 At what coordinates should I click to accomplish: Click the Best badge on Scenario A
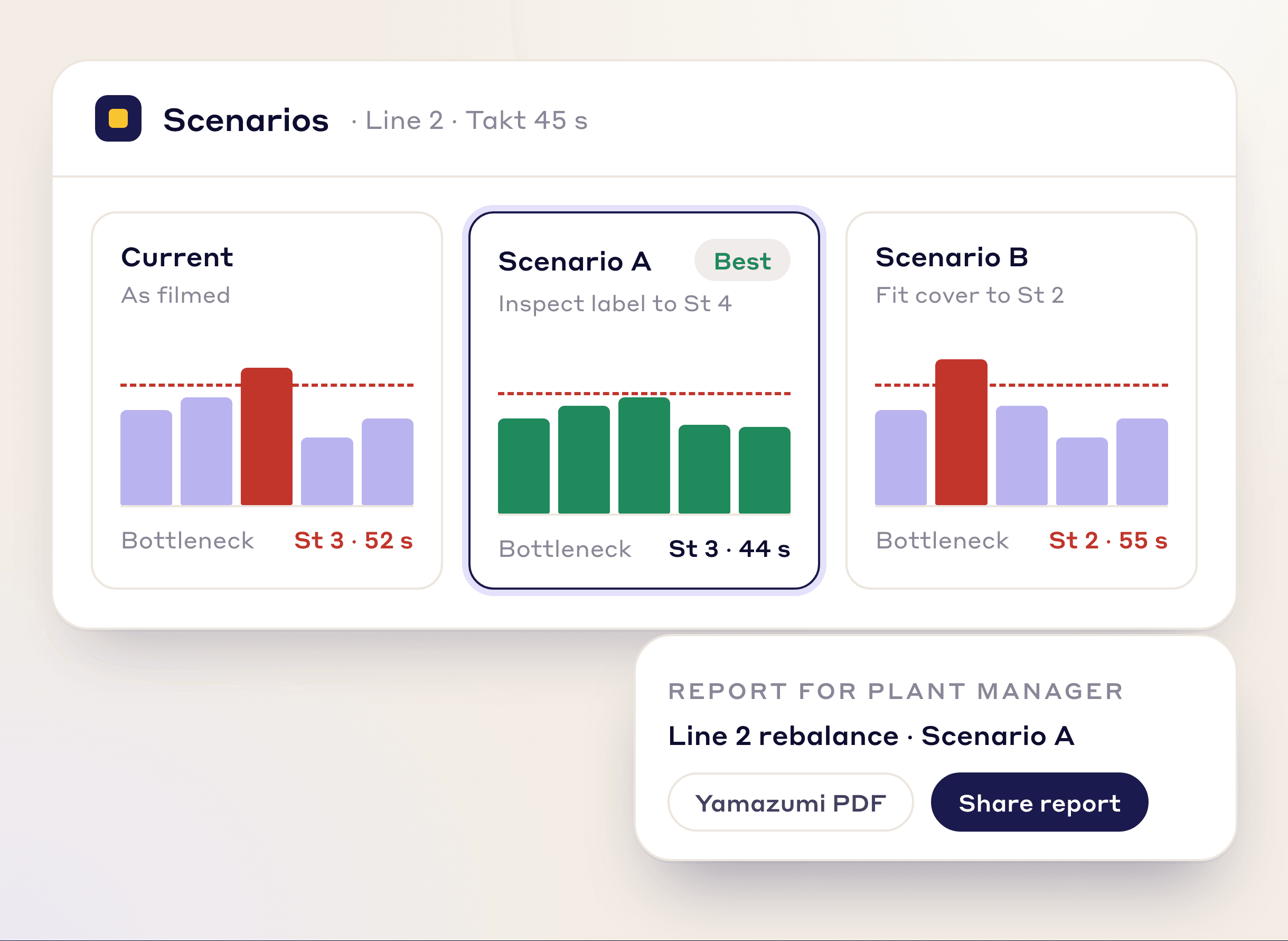click(742, 261)
